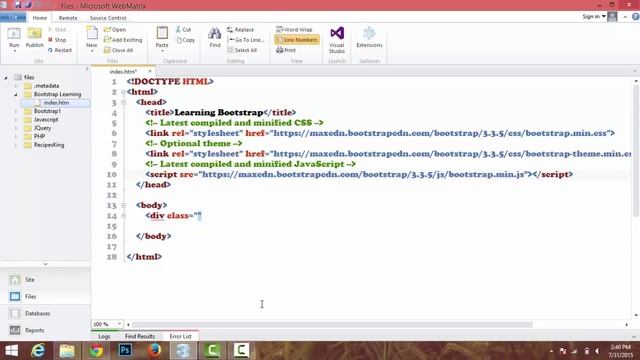Close the index.htm editor tab

[149, 71]
